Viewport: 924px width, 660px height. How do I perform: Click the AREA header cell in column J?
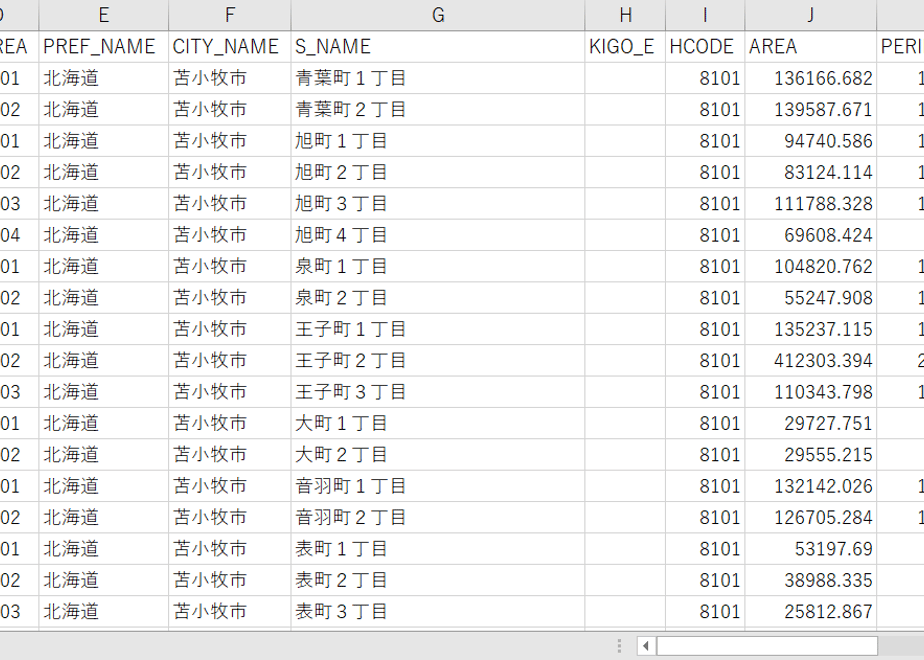click(x=811, y=47)
